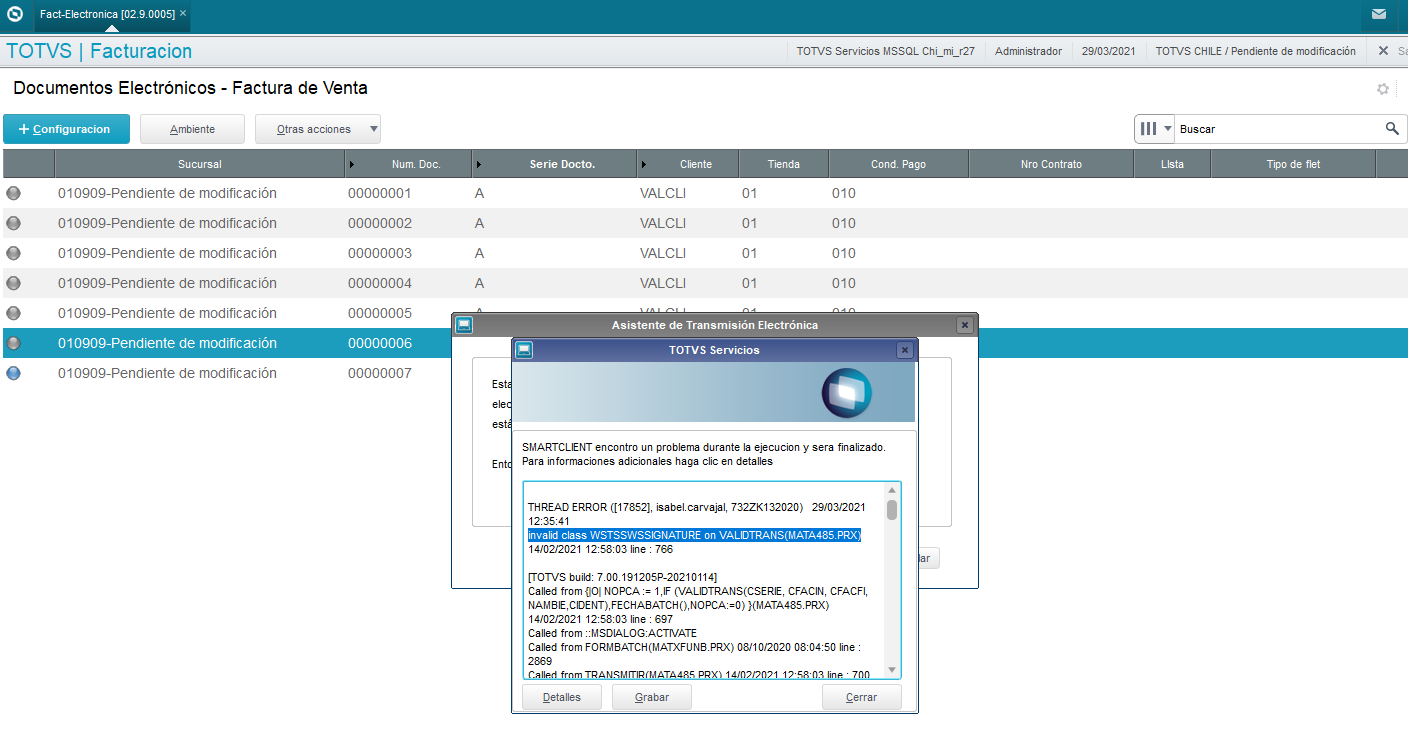Image resolution: width=1408 pixels, height=735 pixels.
Task: Open the dropdown arrow beside column chooser
Action: click(1167, 129)
